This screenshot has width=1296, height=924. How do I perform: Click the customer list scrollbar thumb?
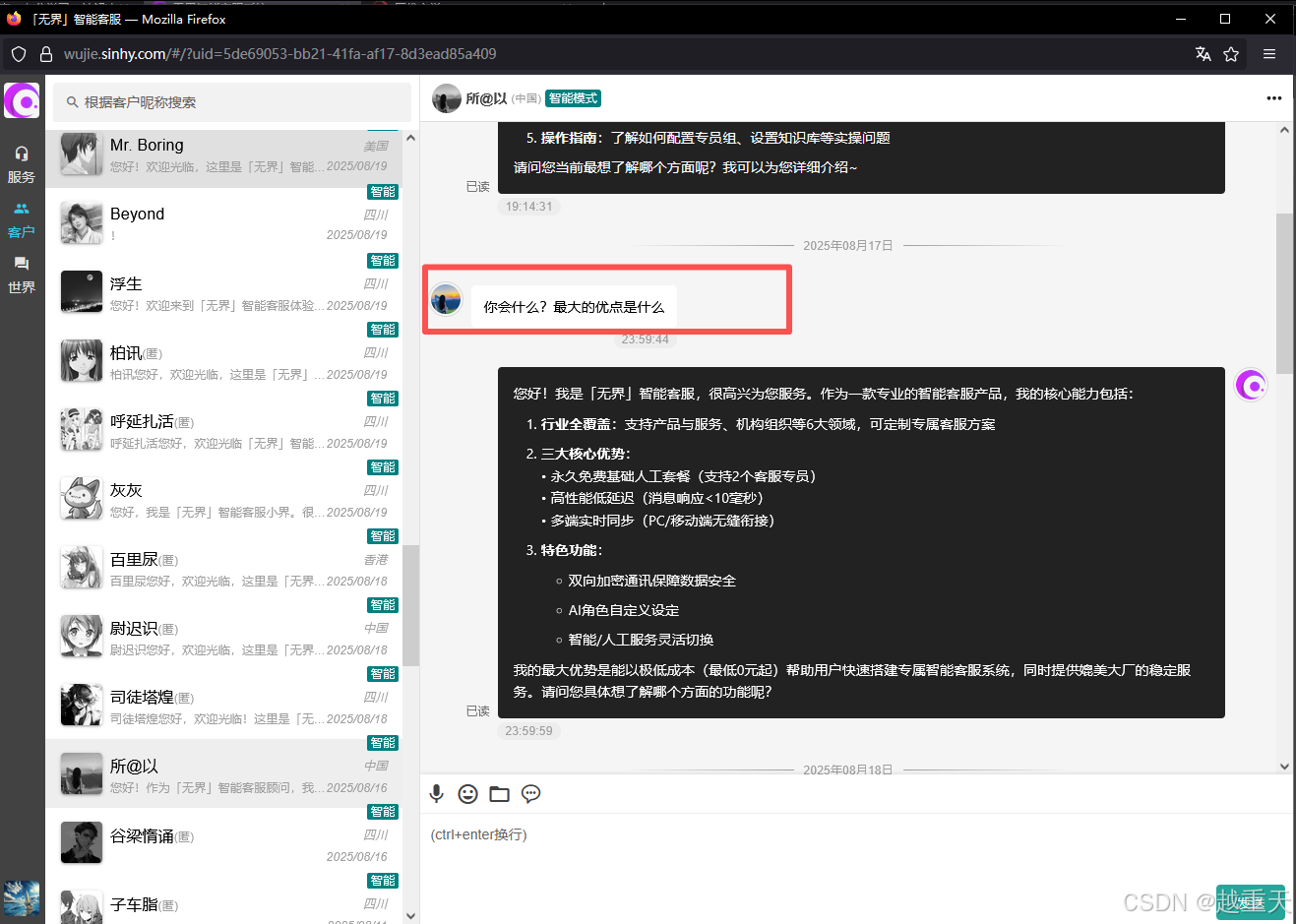pos(410,605)
